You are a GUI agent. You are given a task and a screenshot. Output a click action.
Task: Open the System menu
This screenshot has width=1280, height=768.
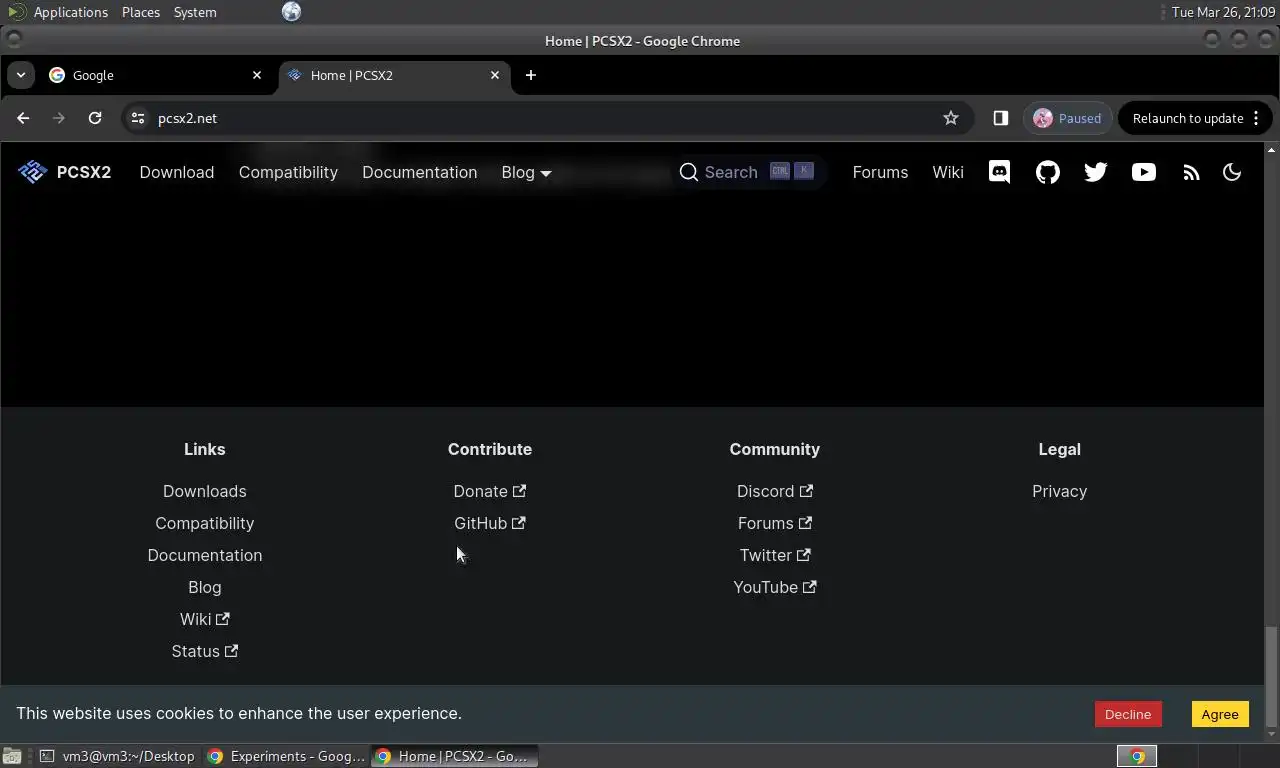click(x=195, y=12)
